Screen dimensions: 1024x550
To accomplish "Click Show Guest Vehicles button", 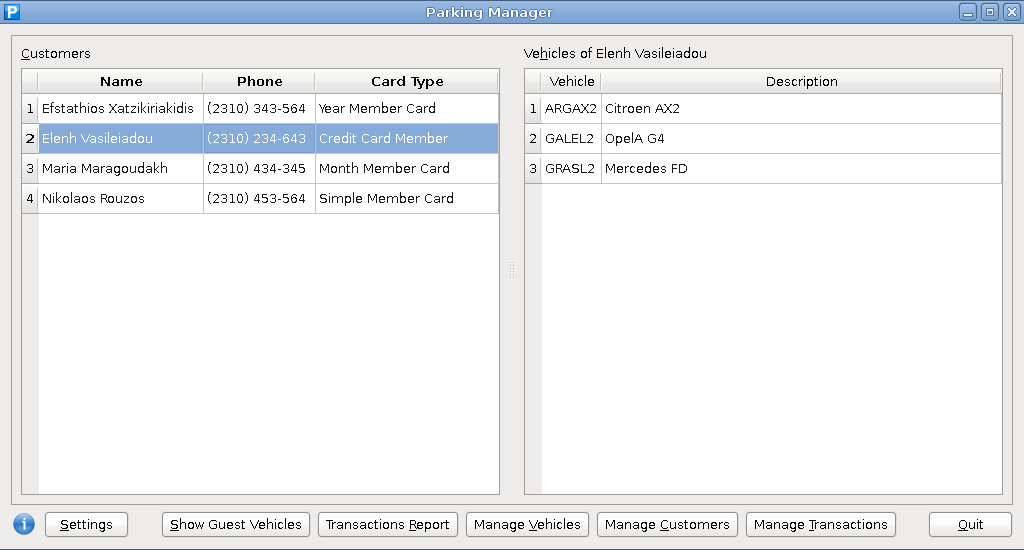I will [235, 524].
